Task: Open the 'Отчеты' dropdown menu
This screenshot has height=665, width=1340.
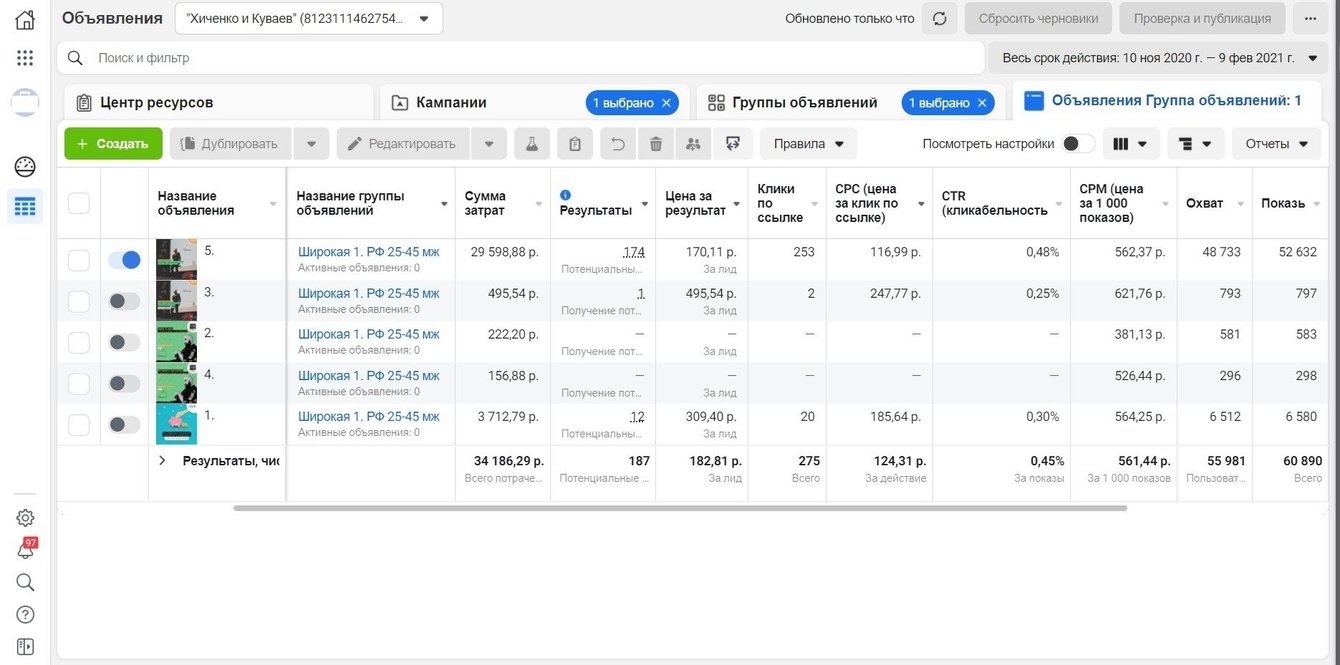Action: [1276, 144]
